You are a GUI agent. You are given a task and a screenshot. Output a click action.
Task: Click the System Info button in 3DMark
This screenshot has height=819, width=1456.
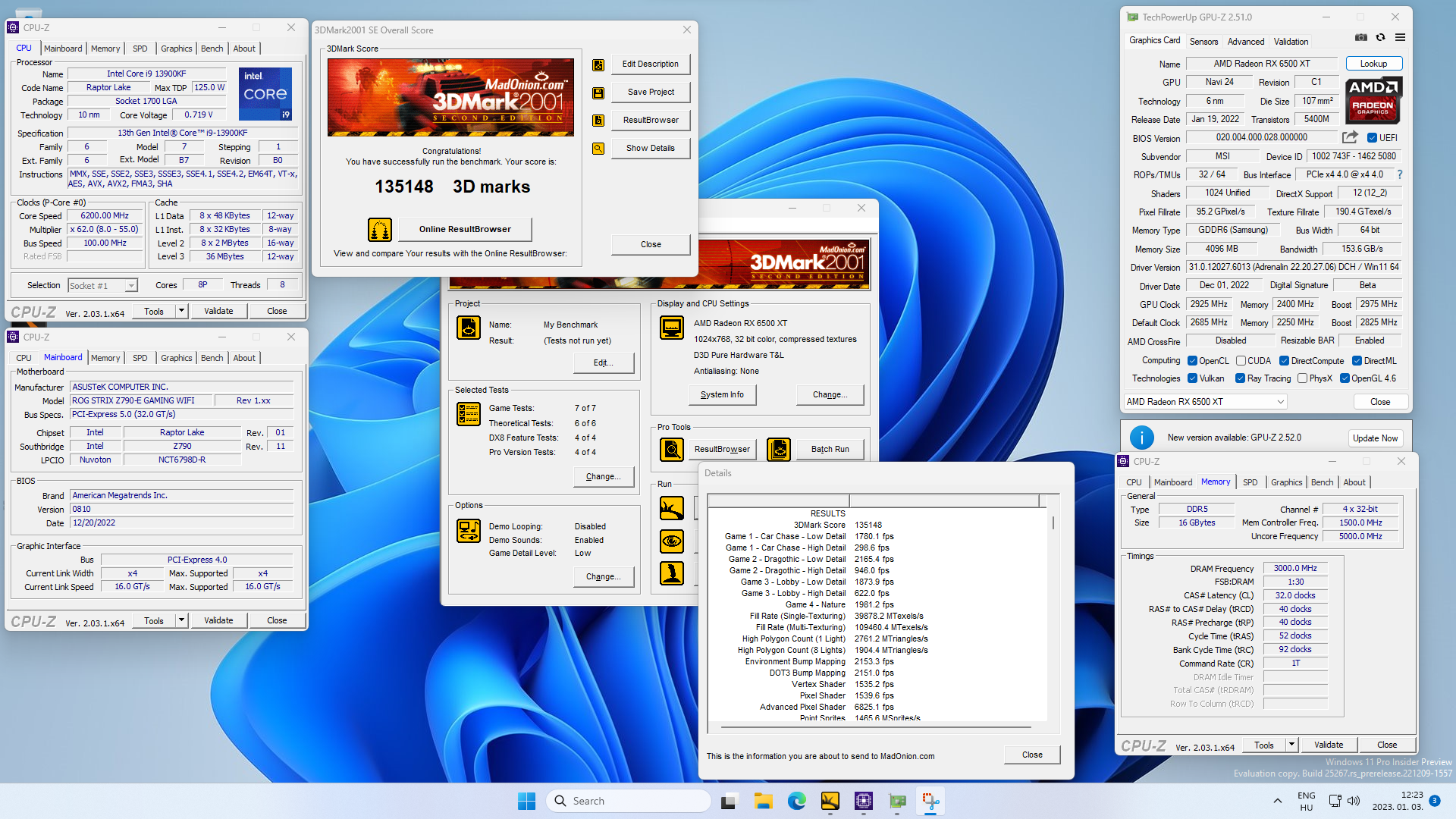point(722,394)
